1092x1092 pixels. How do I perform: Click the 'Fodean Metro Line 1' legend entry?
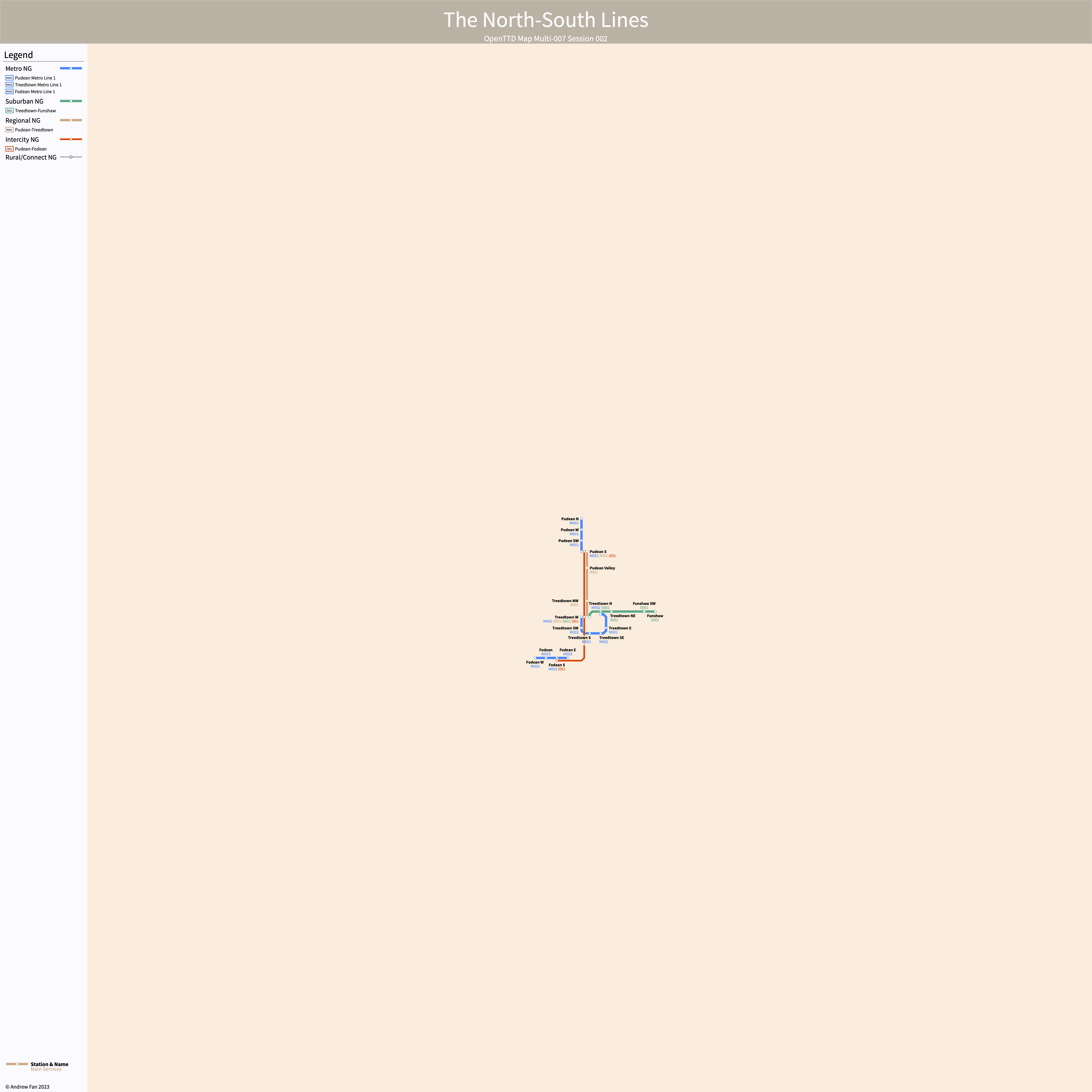[x=35, y=92]
